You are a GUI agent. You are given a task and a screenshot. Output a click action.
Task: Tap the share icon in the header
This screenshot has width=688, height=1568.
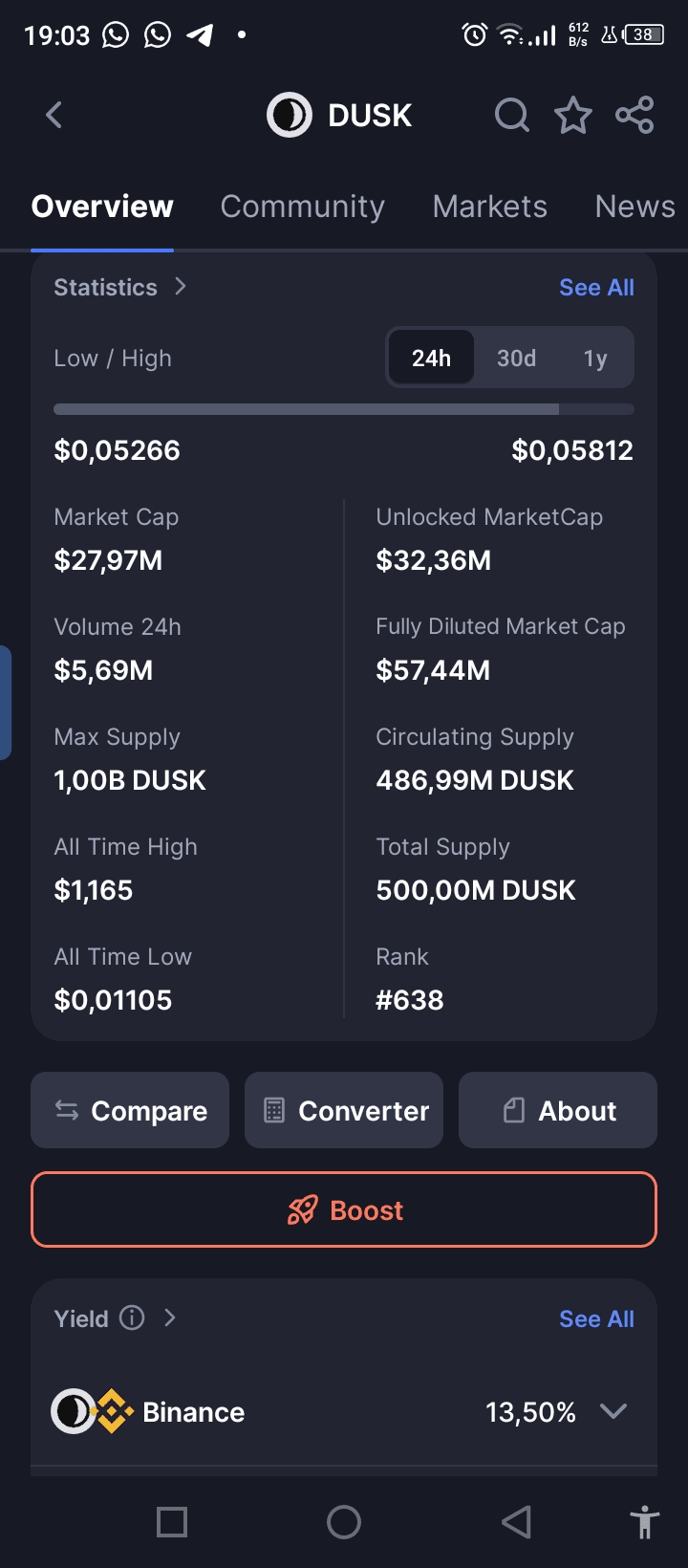[x=634, y=116]
